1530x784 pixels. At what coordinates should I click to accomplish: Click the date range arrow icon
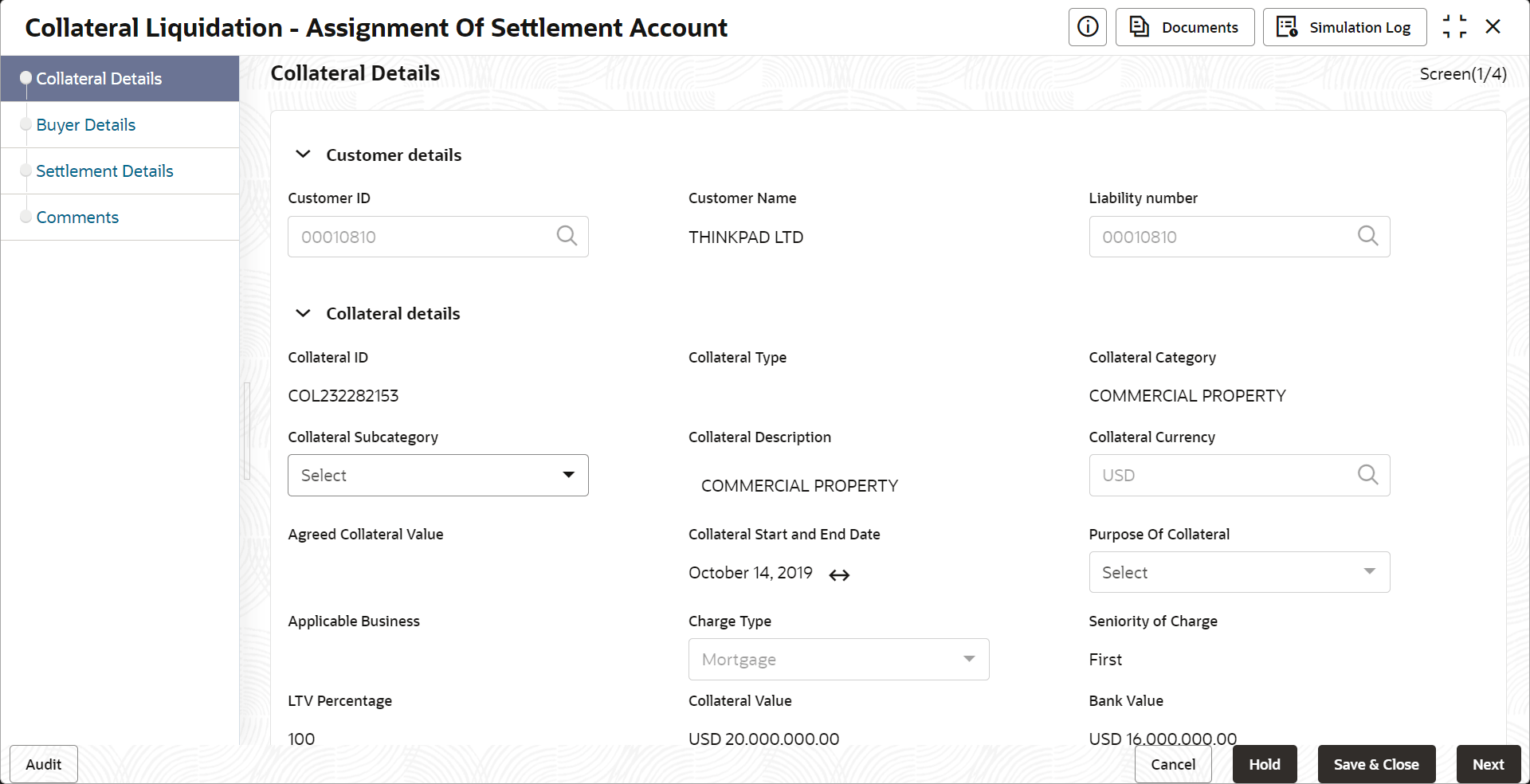[839, 575]
